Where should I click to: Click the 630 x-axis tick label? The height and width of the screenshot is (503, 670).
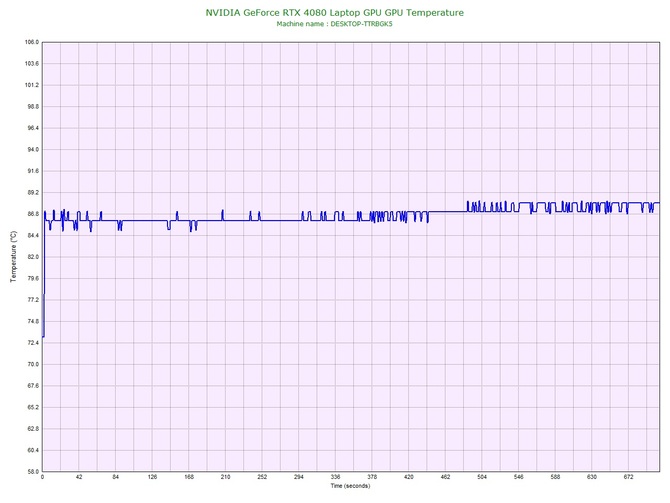coord(592,477)
